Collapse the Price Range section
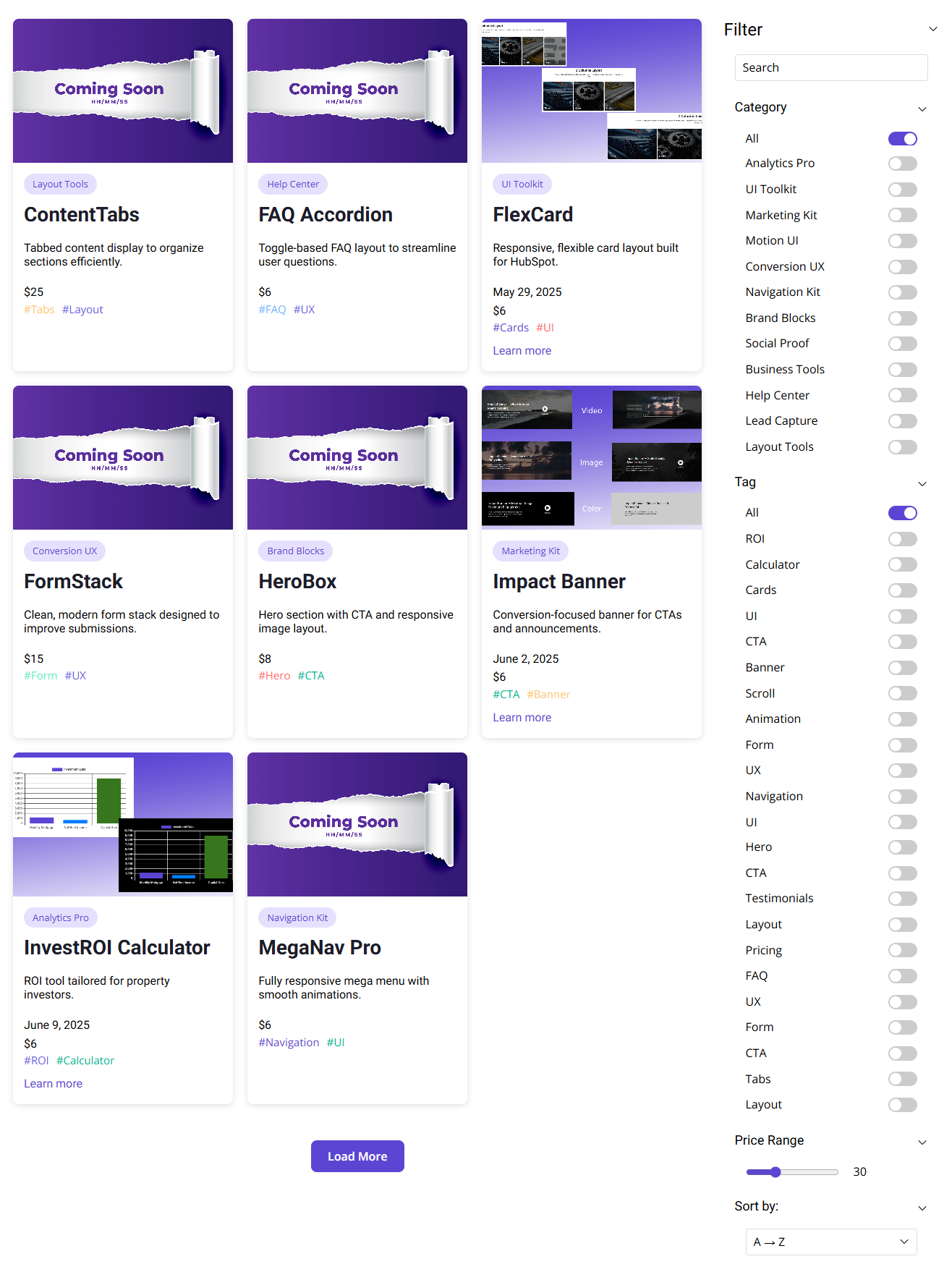The width and height of the screenshot is (952, 1272). pos(922,1142)
